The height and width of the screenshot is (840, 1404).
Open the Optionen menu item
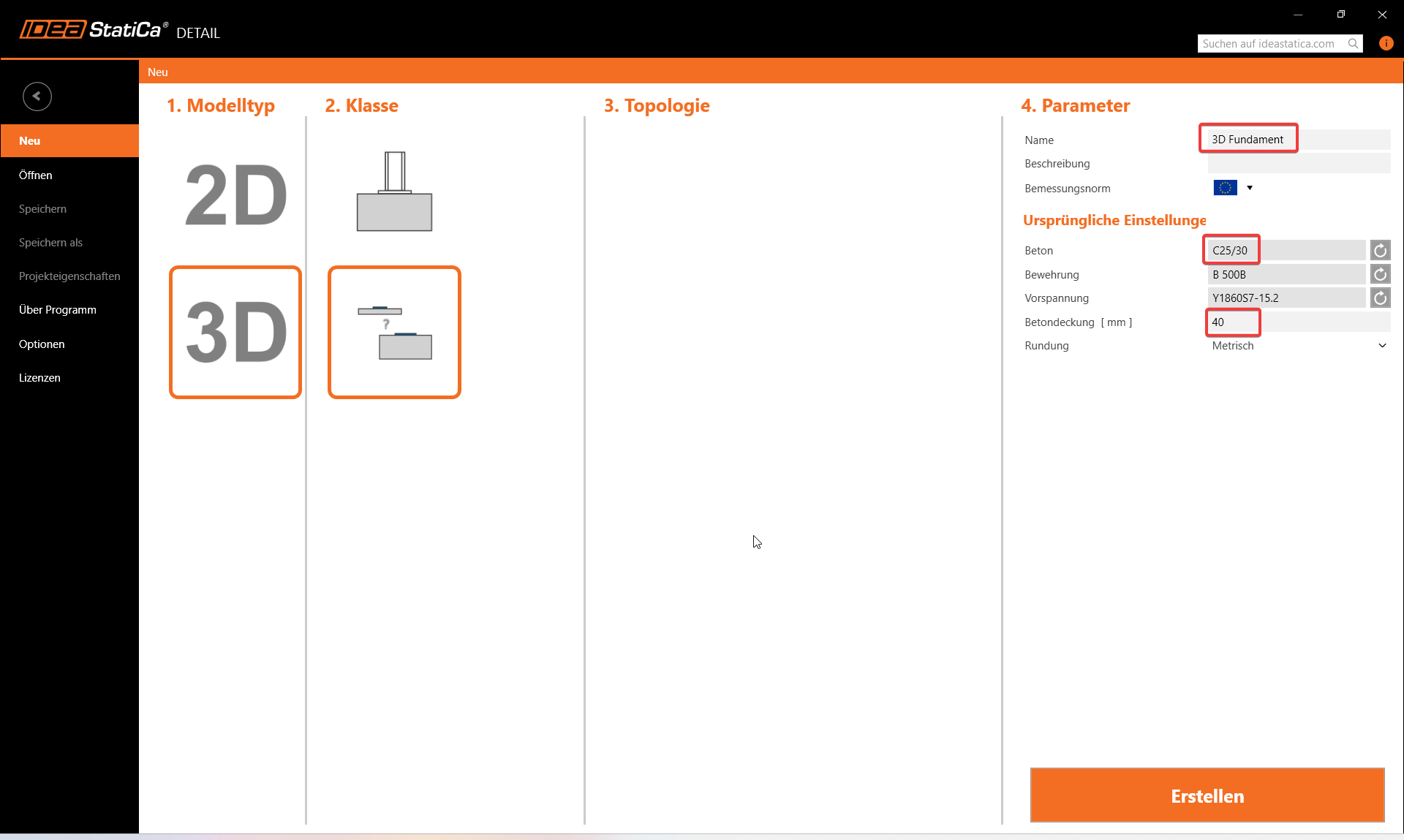coord(42,344)
